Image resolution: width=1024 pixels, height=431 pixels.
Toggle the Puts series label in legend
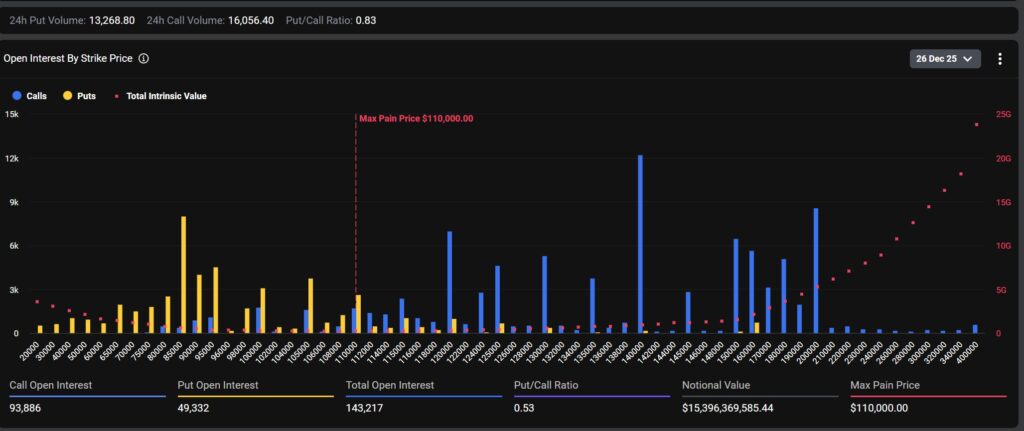click(88, 96)
